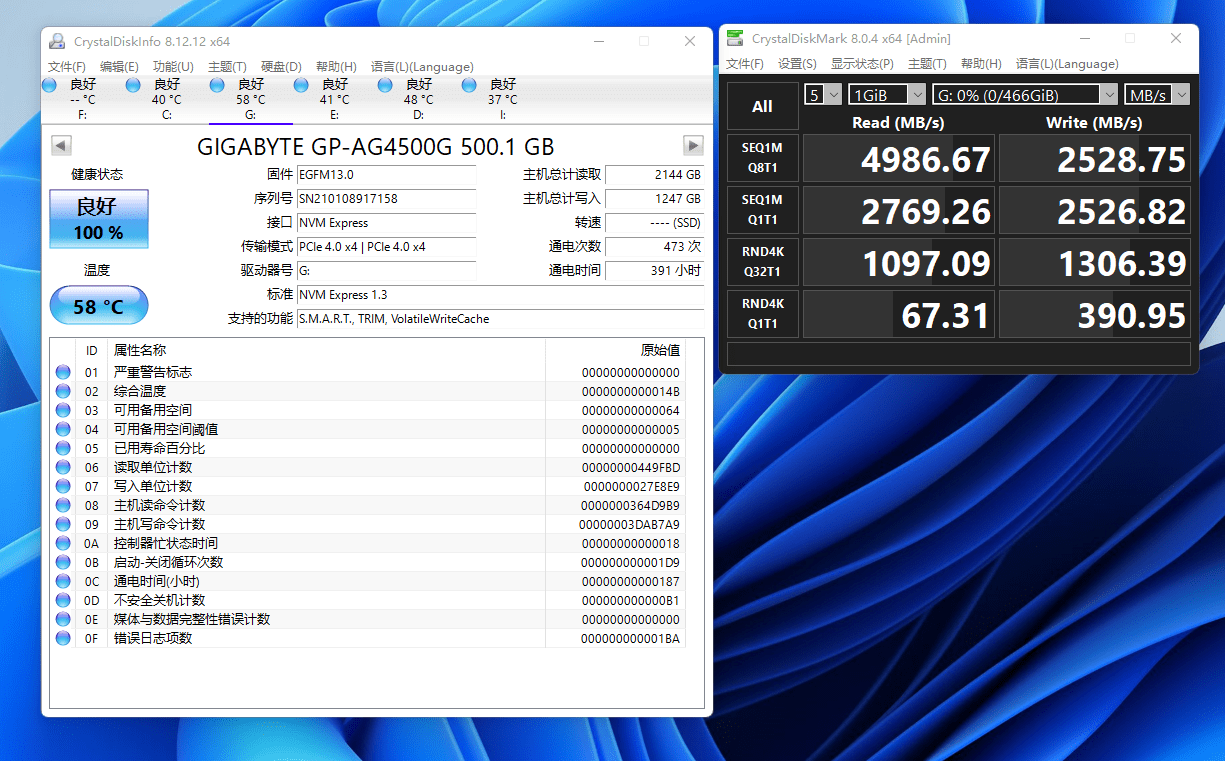Click status orb for attribute 05 已用寿命百分比
Screen dimensions: 1225x761
pyautogui.click(x=64, y=448)
